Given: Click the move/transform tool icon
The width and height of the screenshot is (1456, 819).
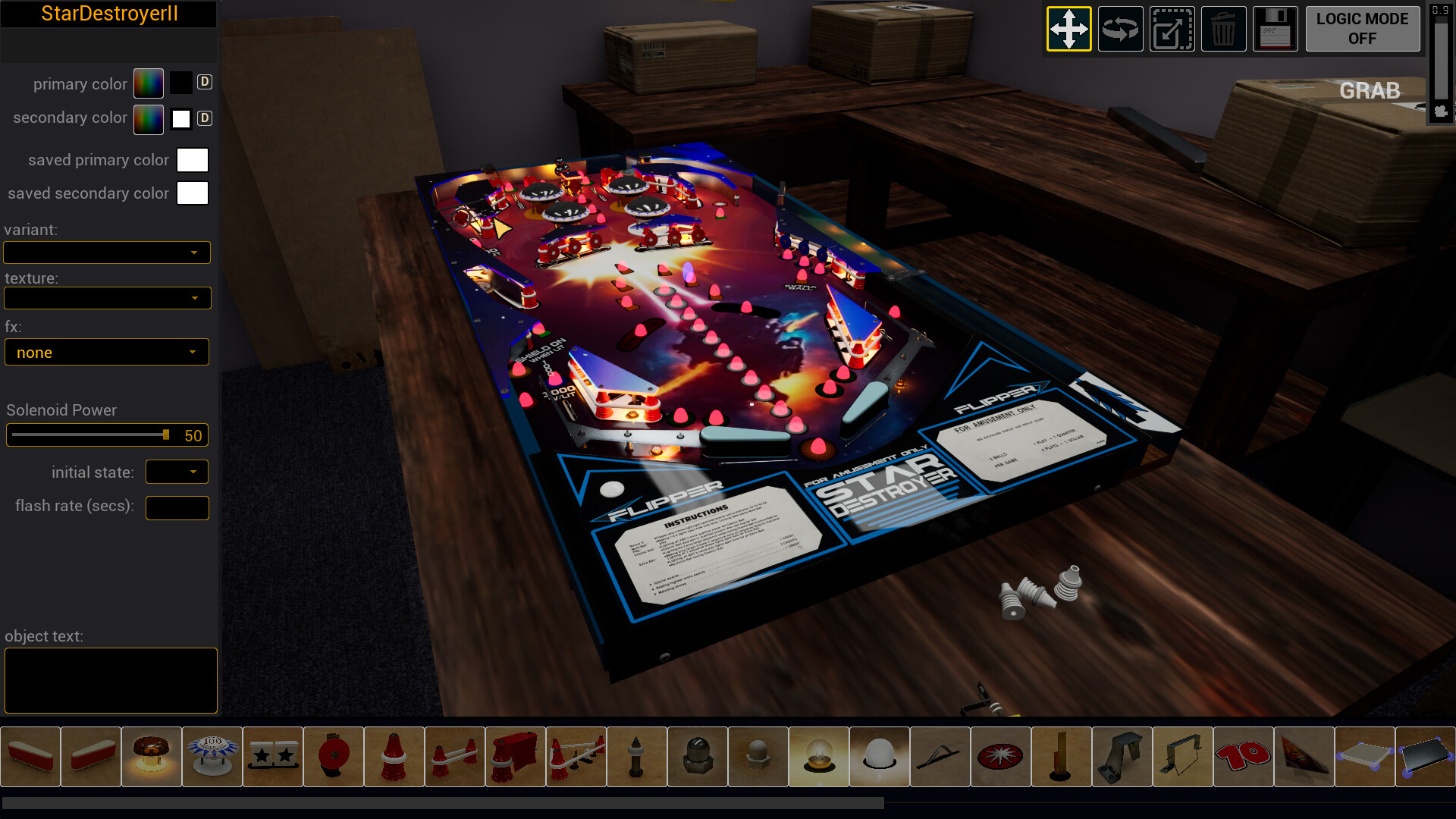Looking at the screenshot, I should click(1068, 28).
